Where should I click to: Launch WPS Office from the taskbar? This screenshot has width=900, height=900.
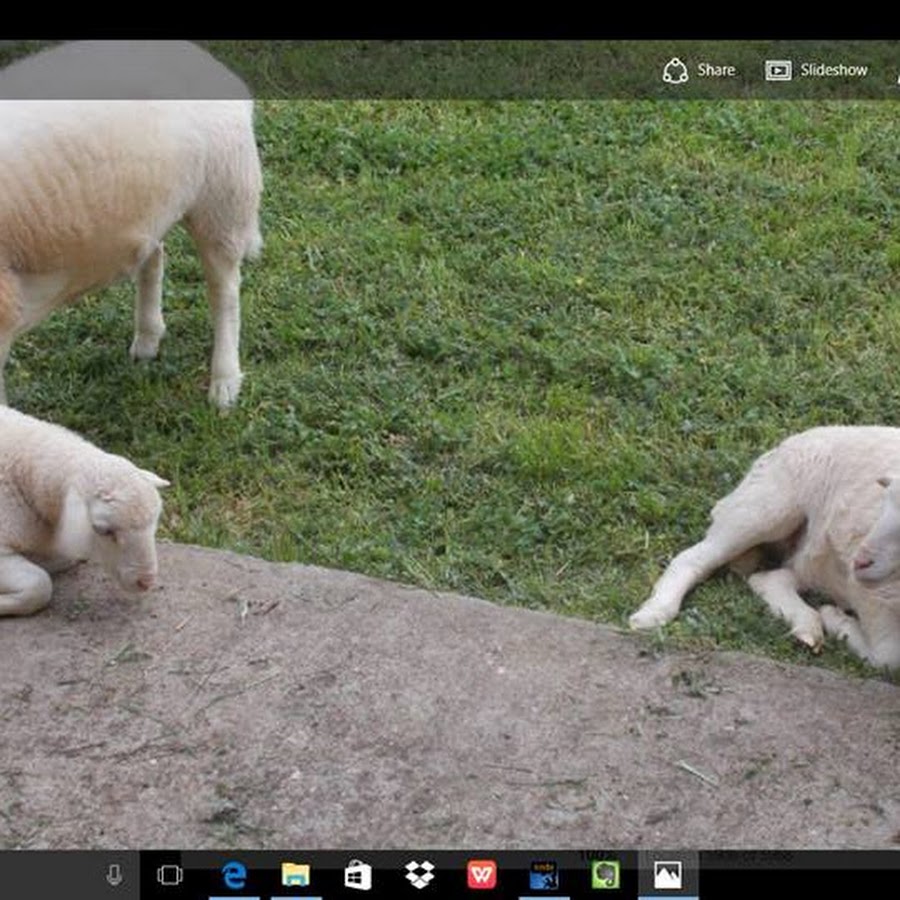click(x=481, y=875)
